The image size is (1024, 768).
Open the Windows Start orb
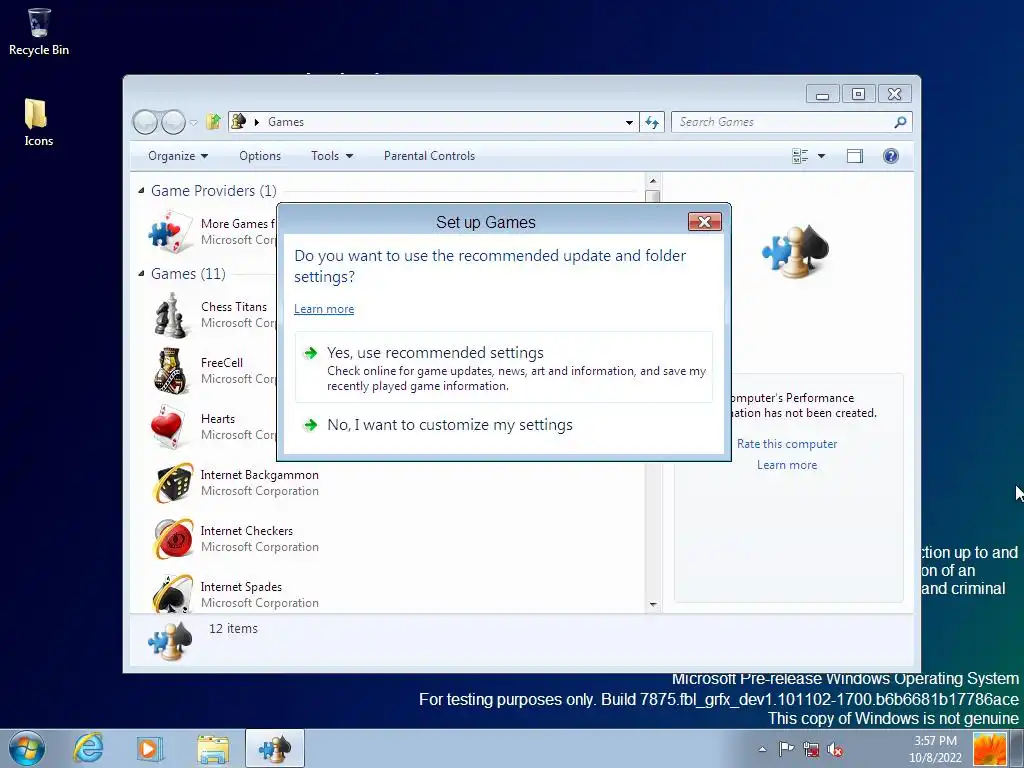point(27,748)
